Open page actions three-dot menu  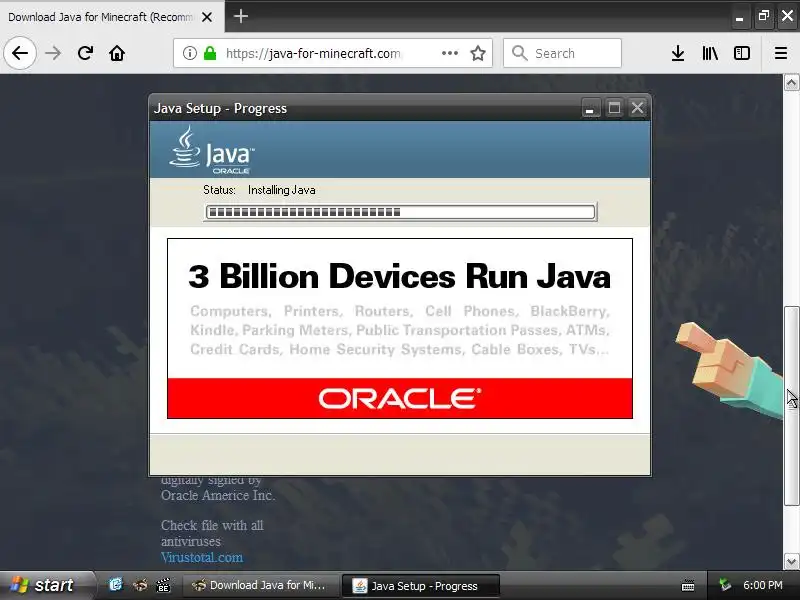click(449, 53)
